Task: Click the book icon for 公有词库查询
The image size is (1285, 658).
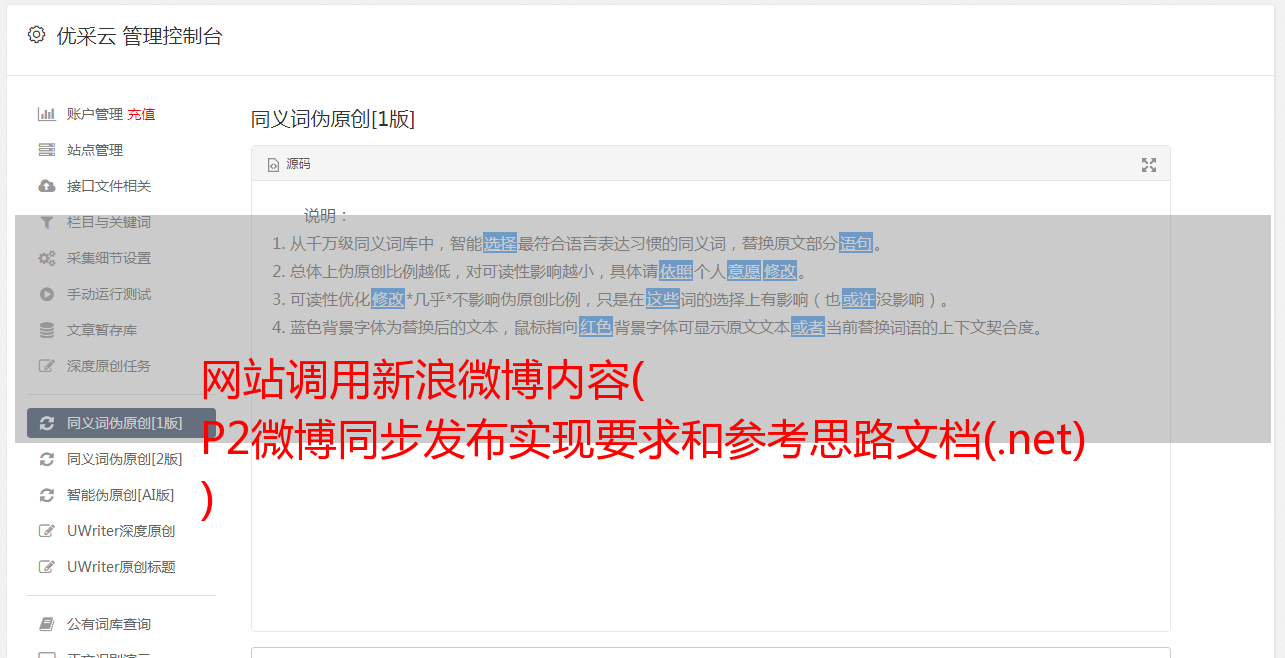Action: (46, 624)
